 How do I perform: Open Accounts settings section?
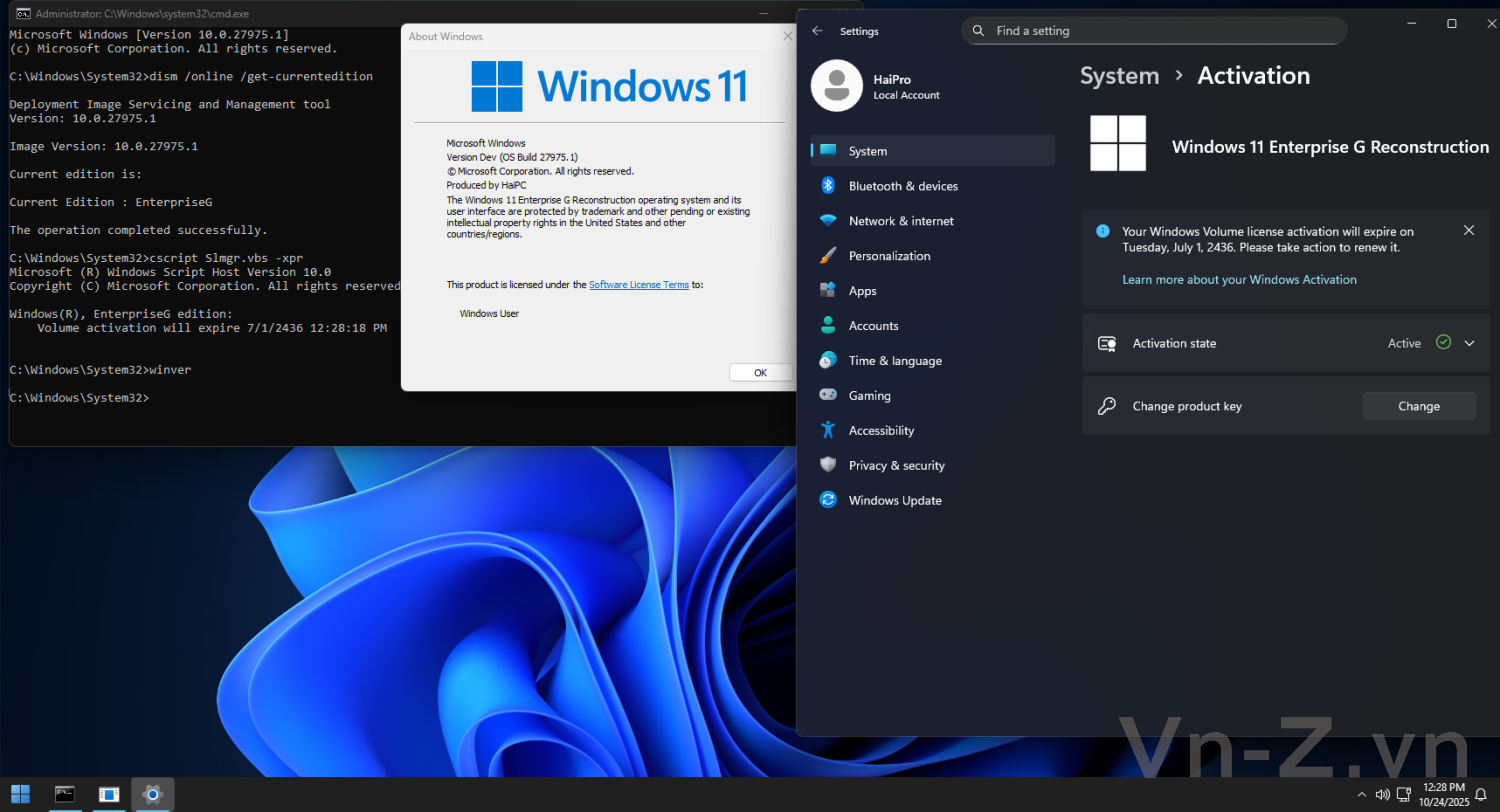pyautogui.click(x=873, y=326)
